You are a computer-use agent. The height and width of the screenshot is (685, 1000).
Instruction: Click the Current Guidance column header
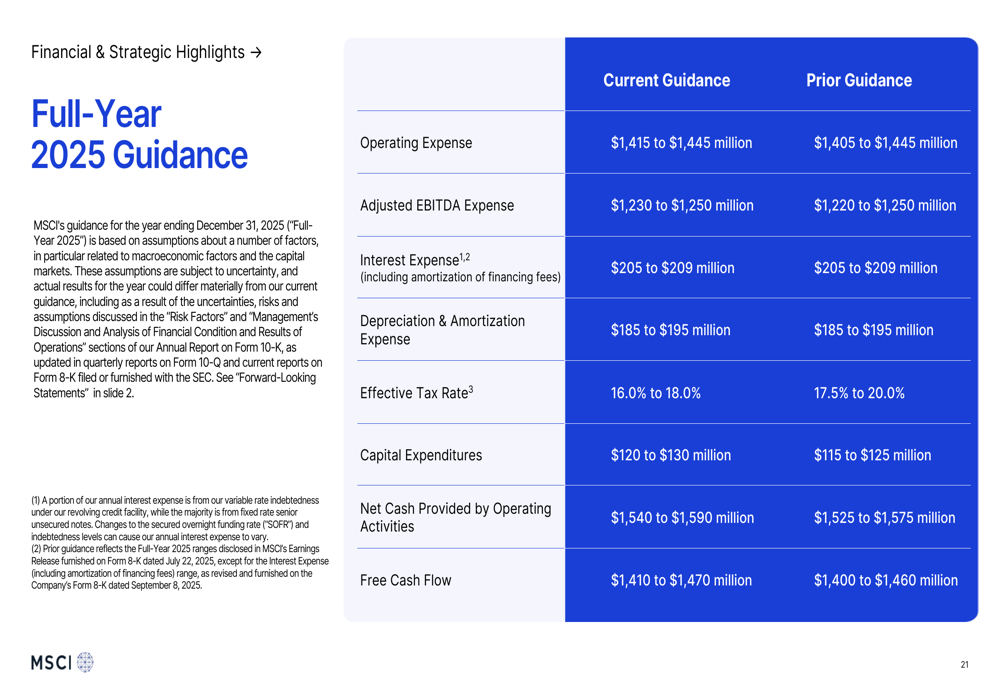(x=666, y=80)
